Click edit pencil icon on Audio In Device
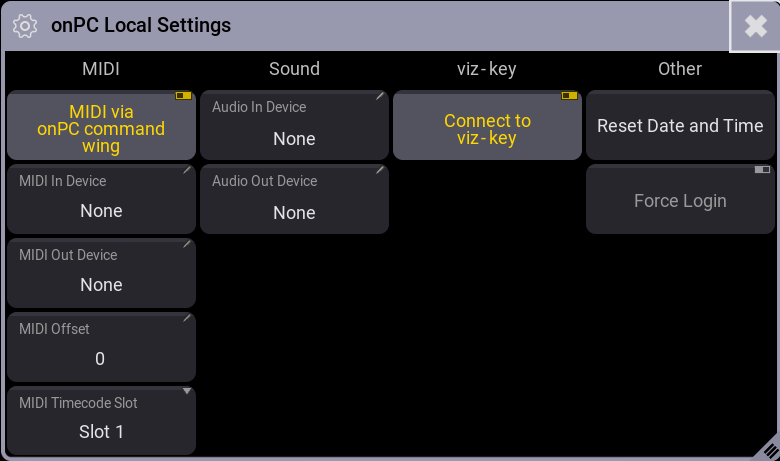The image size is (780, 461). [x=380, y=96]
